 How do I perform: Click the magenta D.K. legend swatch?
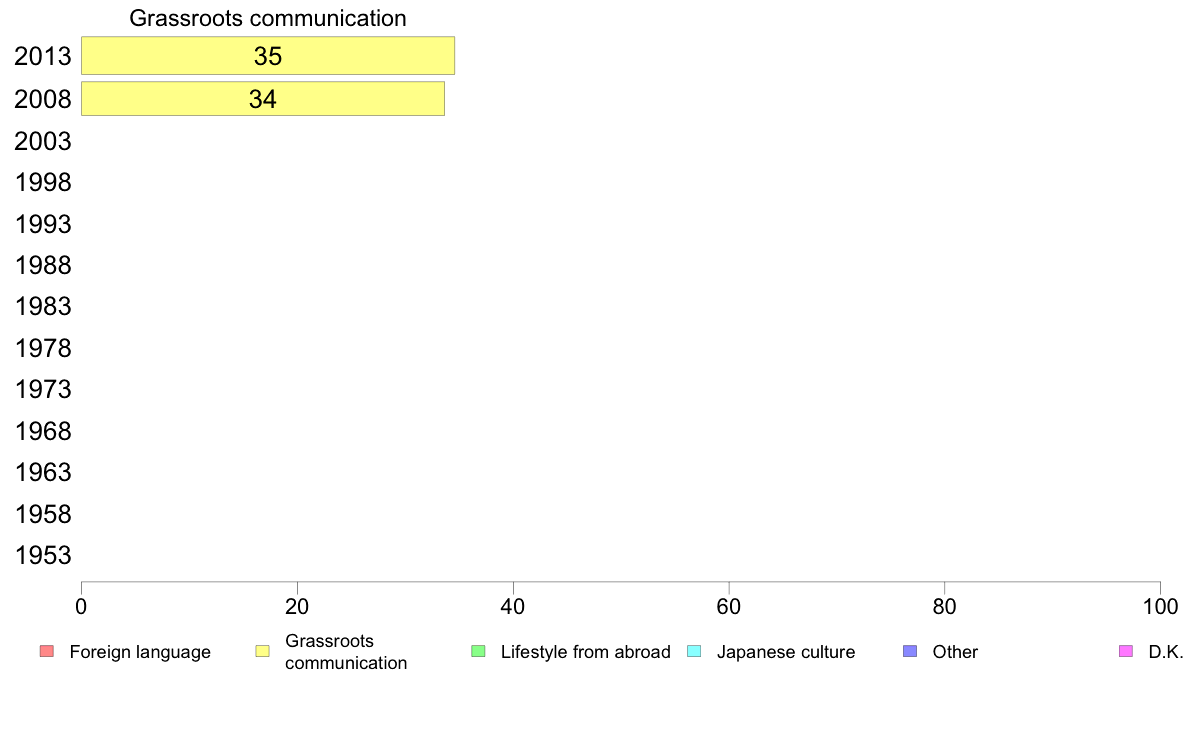pos(1126,651)
